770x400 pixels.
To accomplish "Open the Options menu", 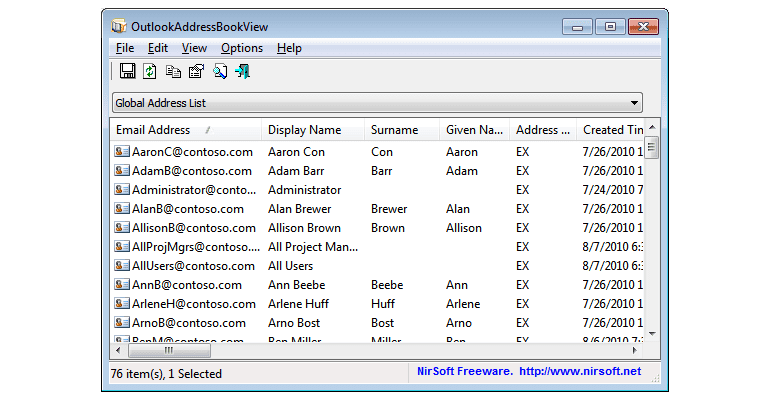I will [242, 48].
